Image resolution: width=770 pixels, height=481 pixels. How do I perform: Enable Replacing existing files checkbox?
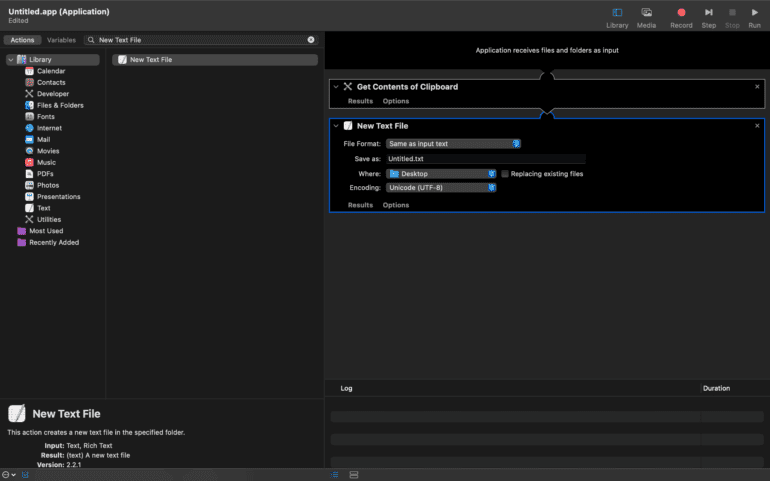[x=505, y=174]
